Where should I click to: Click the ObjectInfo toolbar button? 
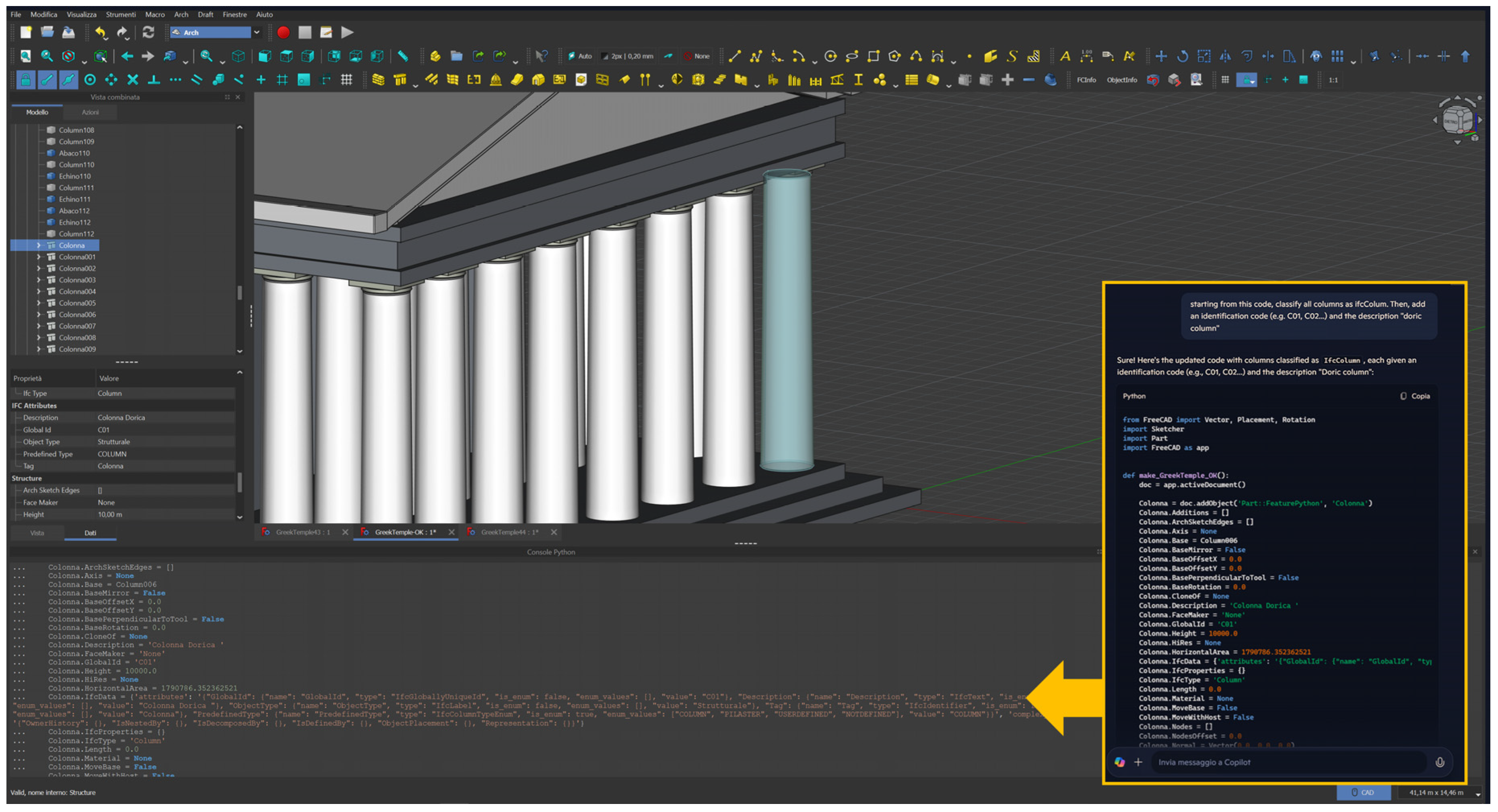point(1121,80)
